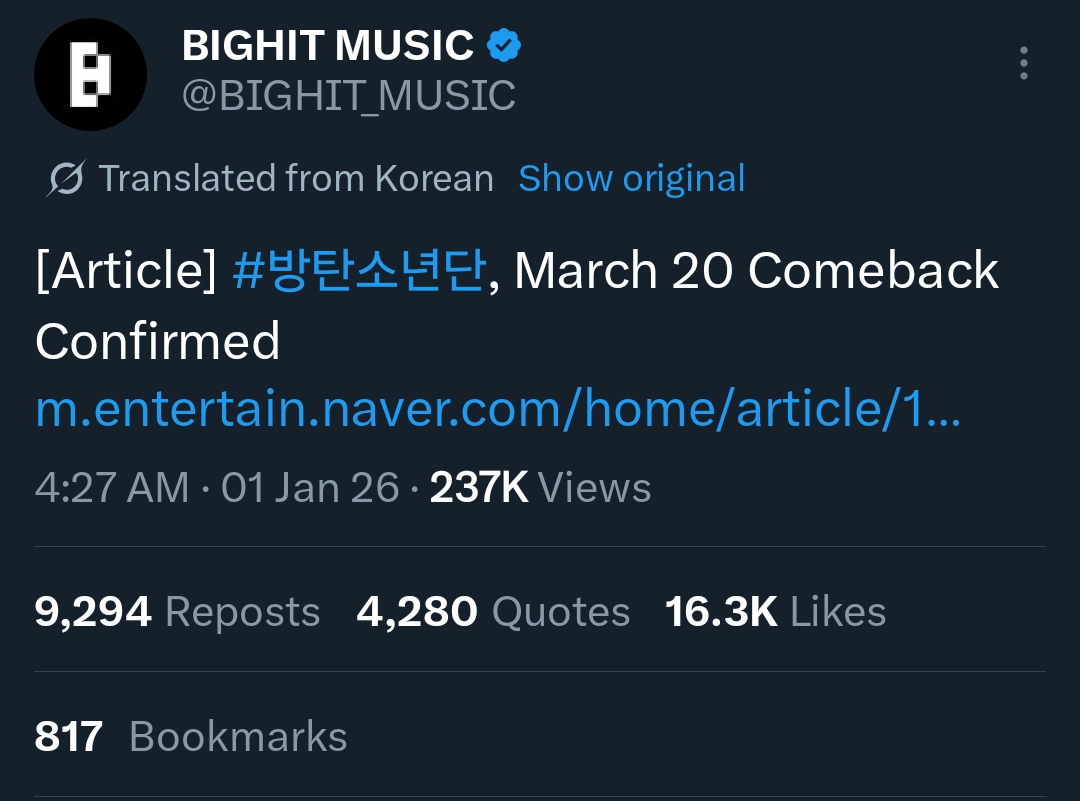View the 4,280 Quotes list
Image resolution: width=1080 pixels, height=801 pixels.
pyautogui.click(x=493, y=612)
